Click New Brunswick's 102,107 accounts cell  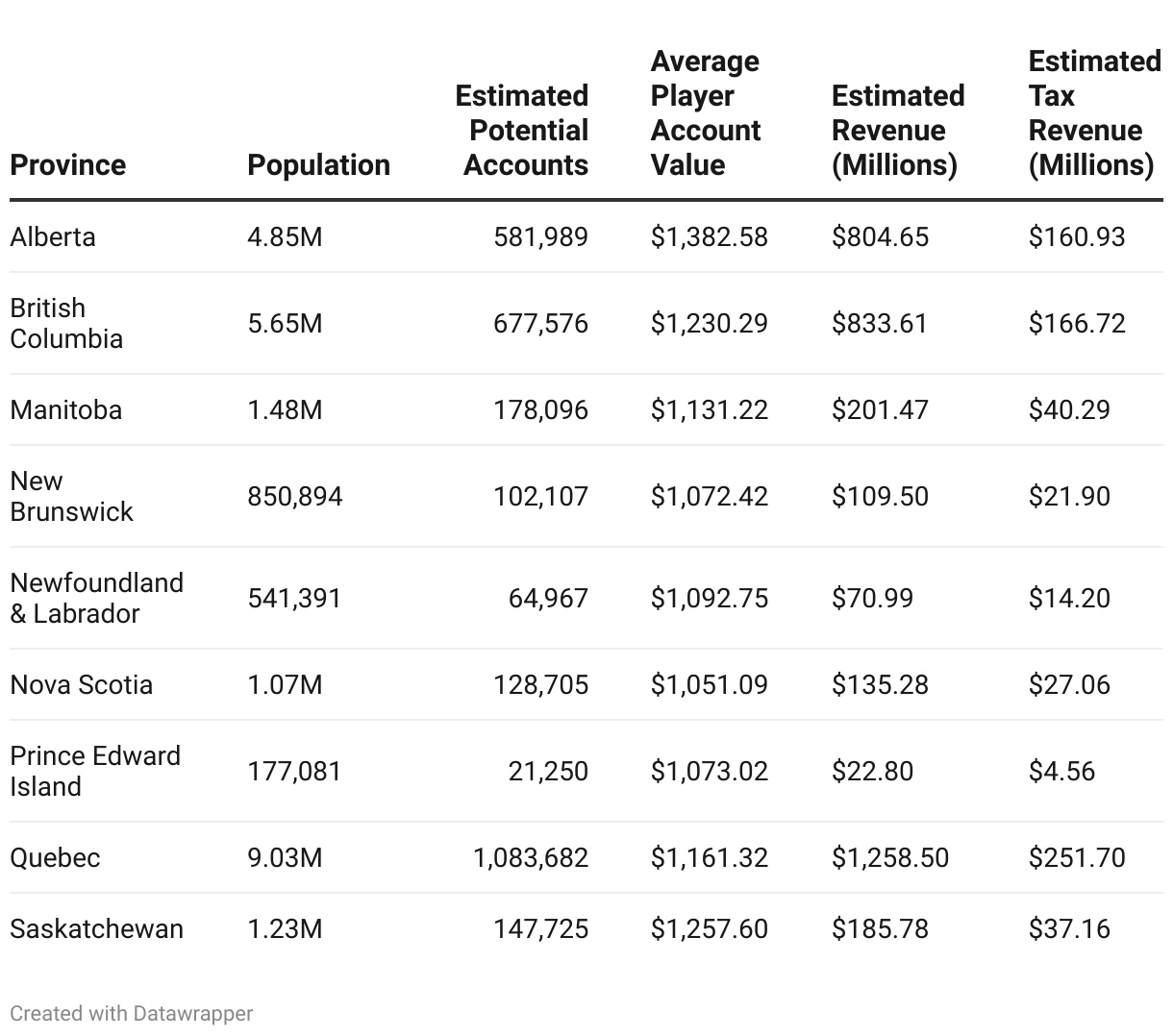pos(540,496)
